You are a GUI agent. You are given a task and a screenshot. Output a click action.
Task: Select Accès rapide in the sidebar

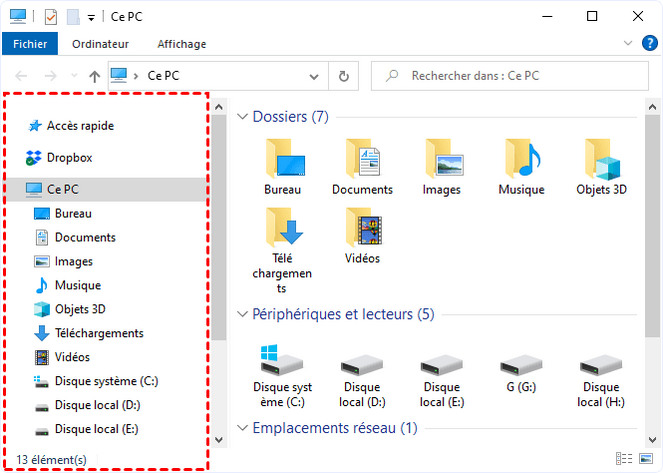tap(80, 126)
